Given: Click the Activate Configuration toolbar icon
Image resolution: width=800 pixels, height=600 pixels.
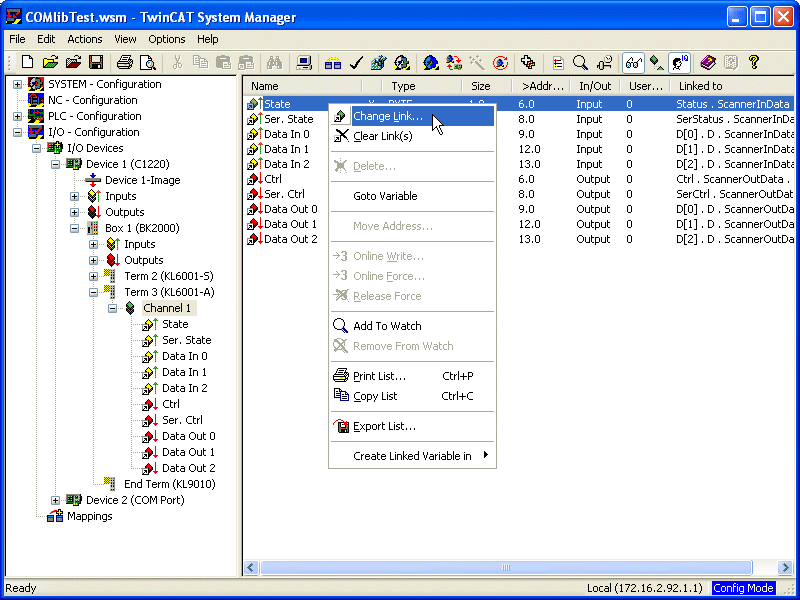Looking at the screenshot, I should [379, 63].
